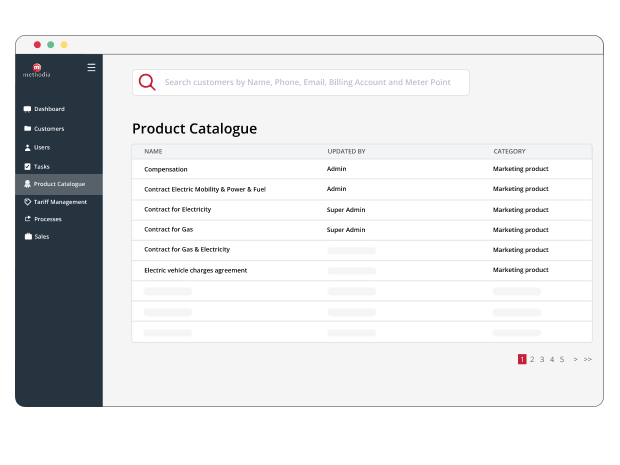Click the Tariff Management tag icon

(x=27, y=201)
